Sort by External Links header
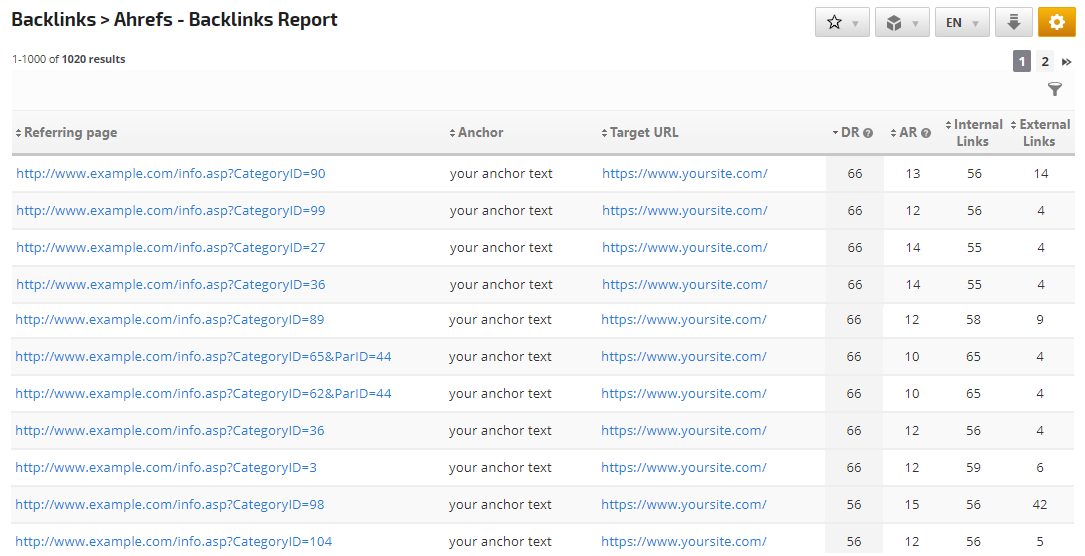This screenshot has width=1085, height=556. tap(1044, 133)
